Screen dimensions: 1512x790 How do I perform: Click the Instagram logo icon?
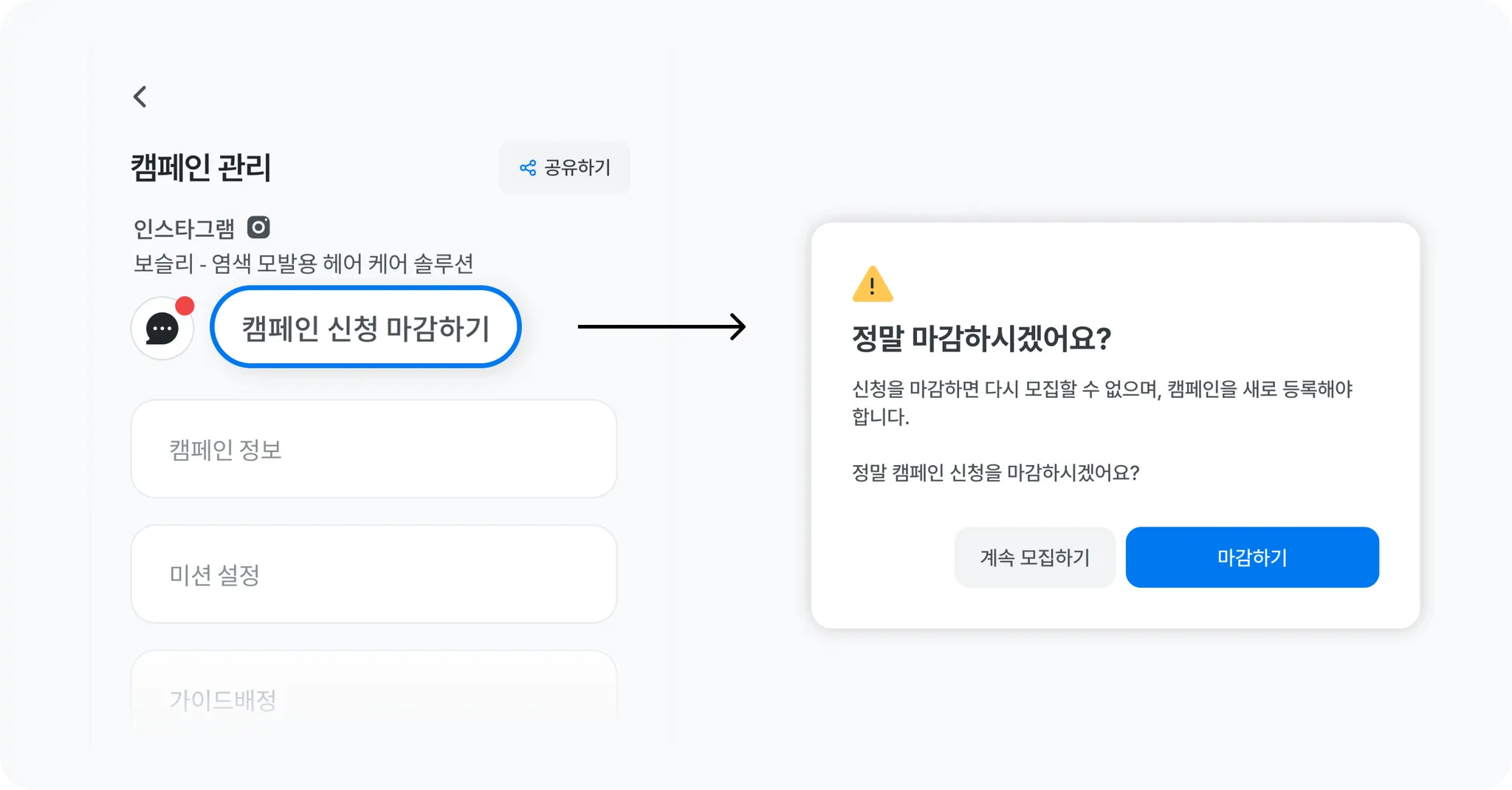coord(258,227)
